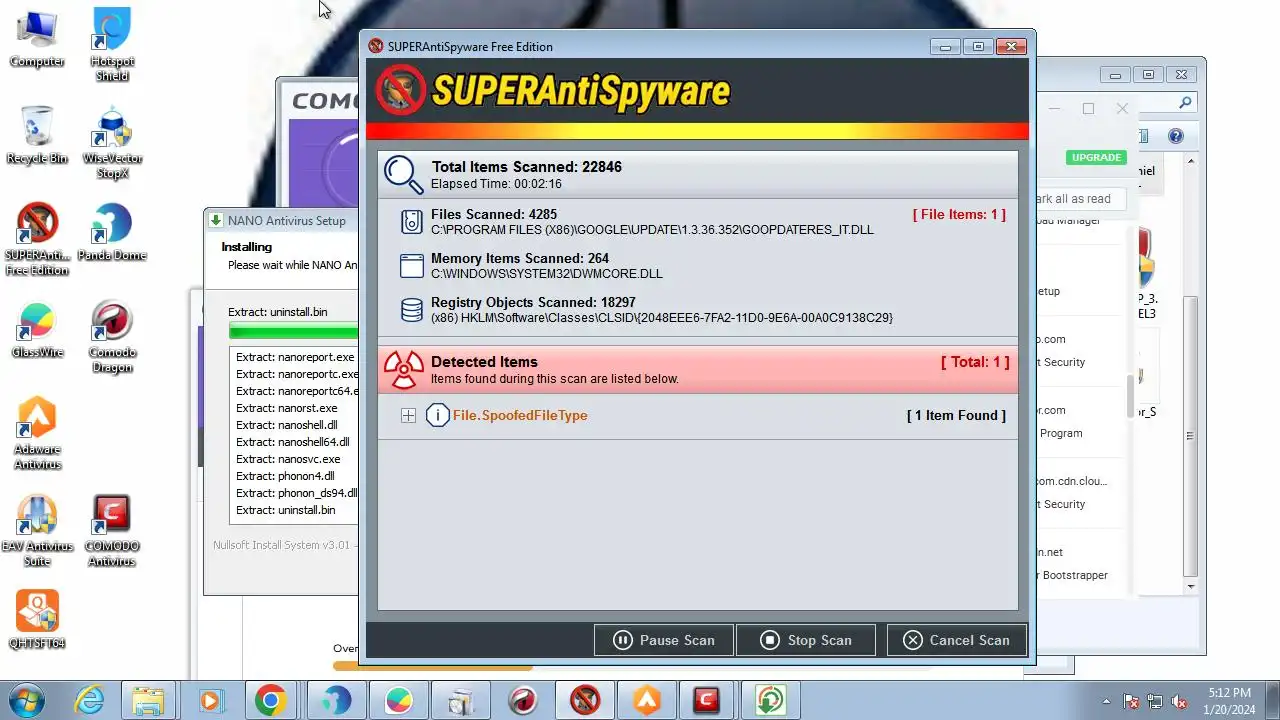
Task: Select the GlassWire desktop shortcut
Action: click(x=37, y=329)
